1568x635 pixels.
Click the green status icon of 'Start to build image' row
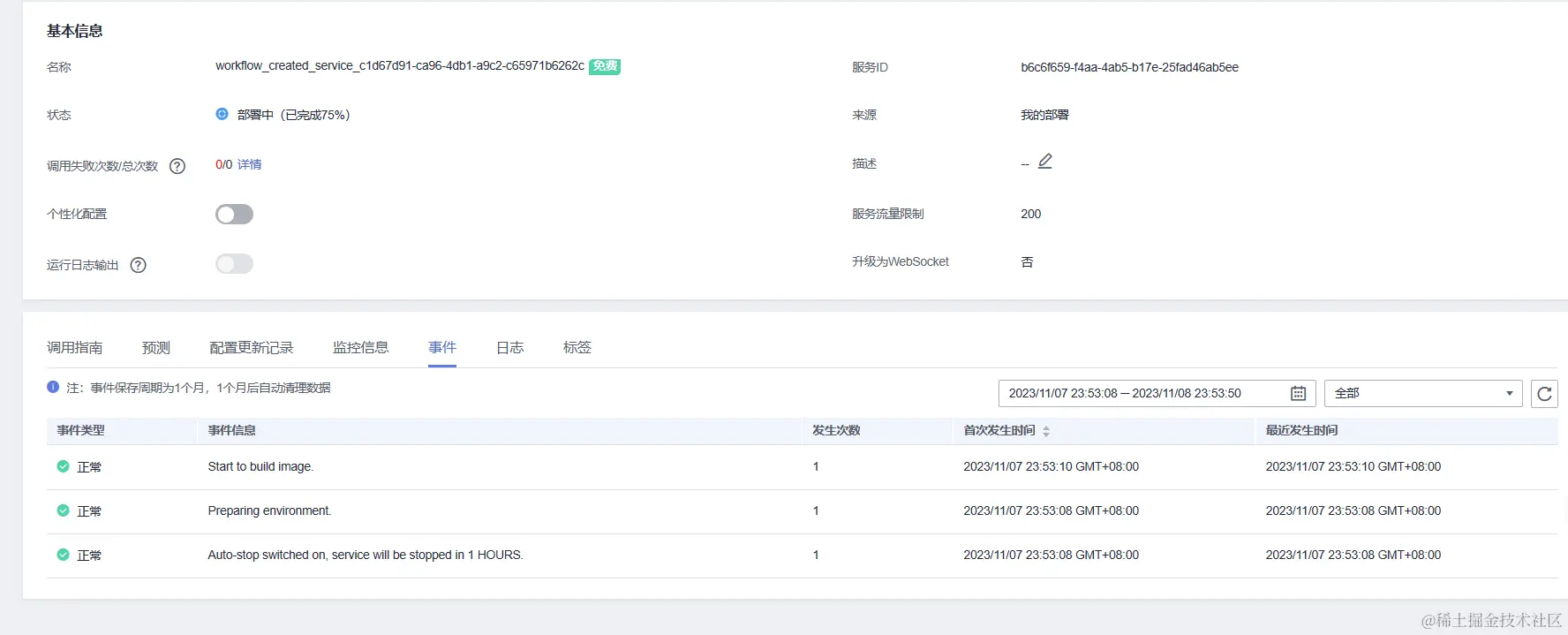pos(63,466)
